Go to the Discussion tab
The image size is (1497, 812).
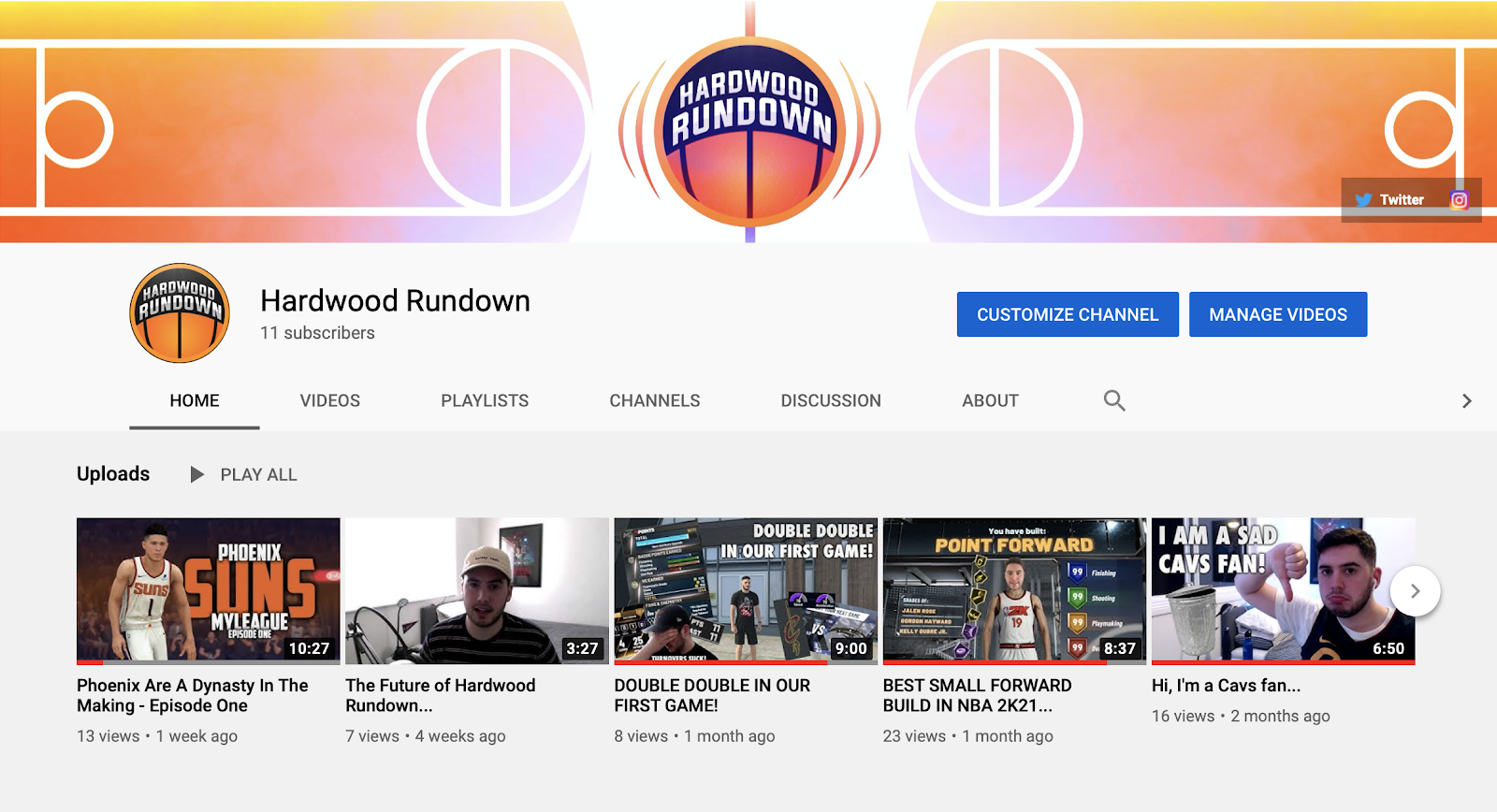point(831,400)
